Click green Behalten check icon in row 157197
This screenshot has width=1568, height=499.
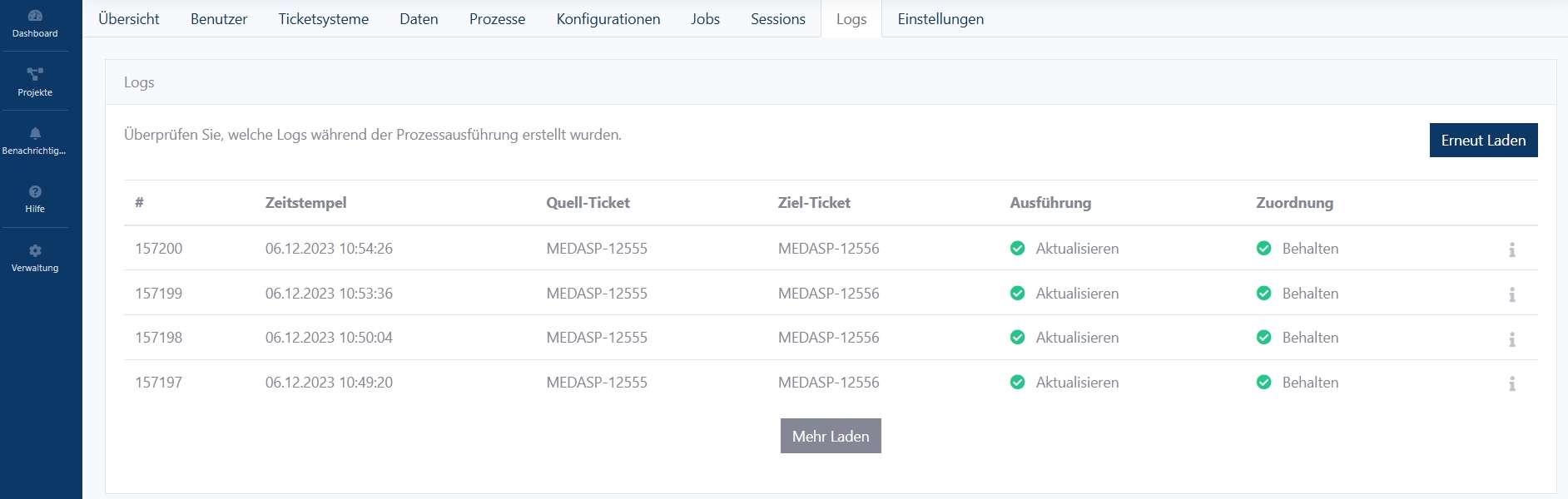(1263, 383)
